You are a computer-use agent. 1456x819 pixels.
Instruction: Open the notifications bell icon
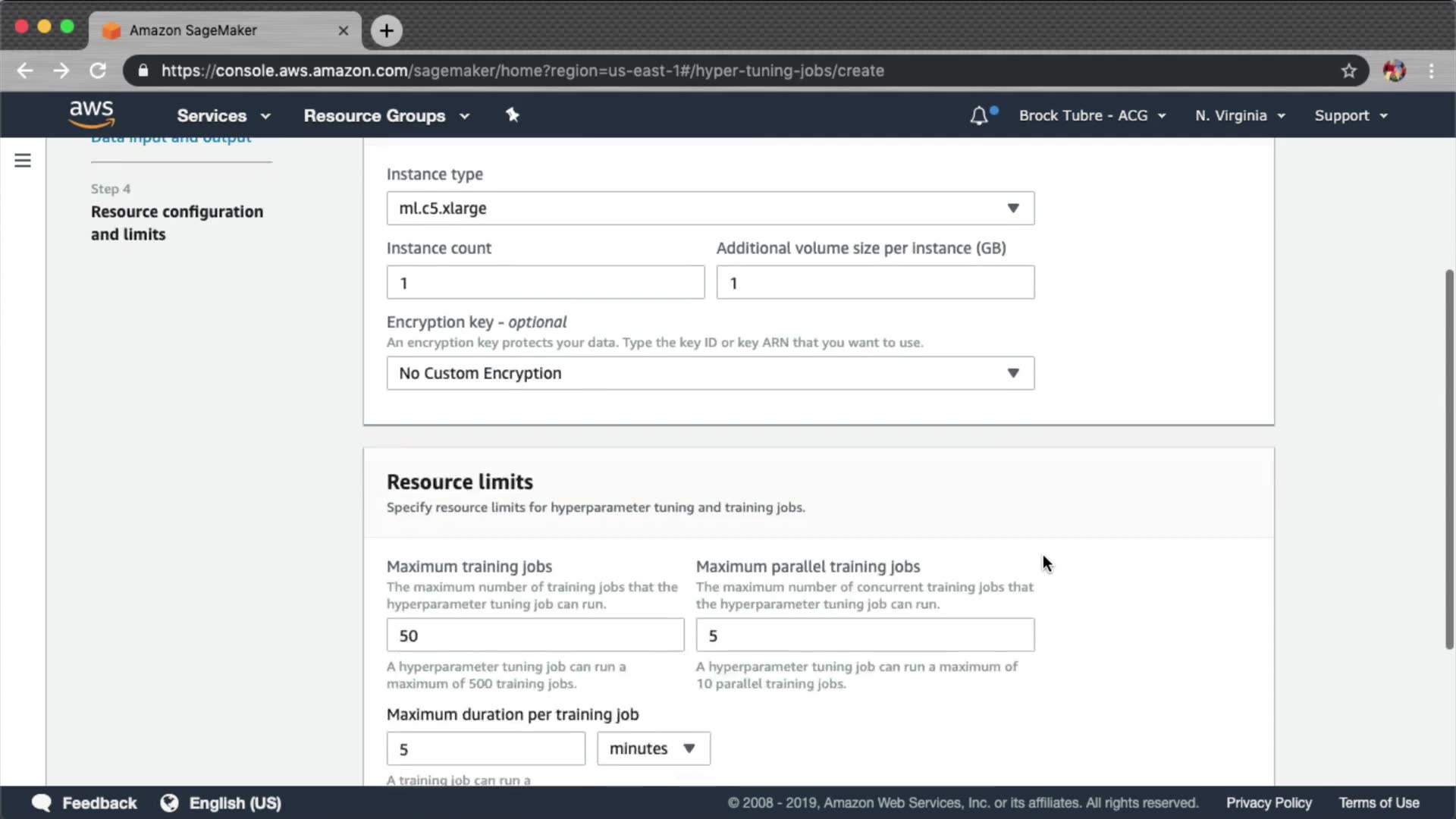click(979, 115)
